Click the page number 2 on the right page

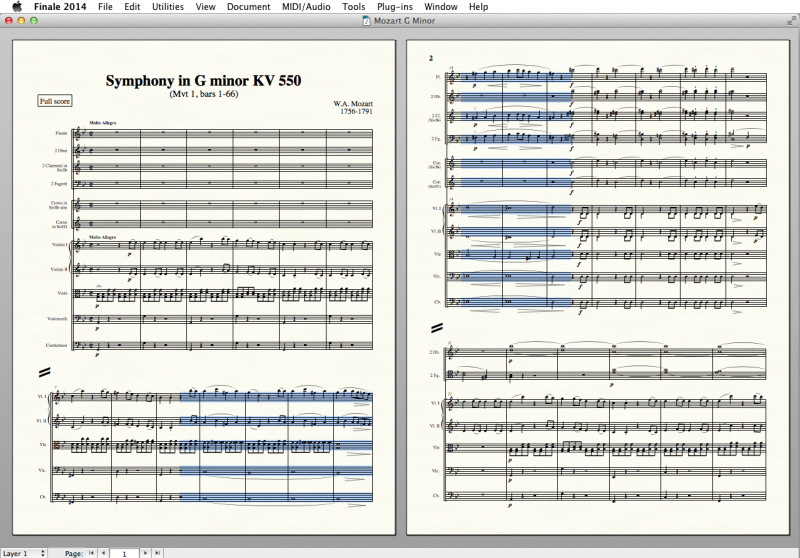click(x=431, y=58)
